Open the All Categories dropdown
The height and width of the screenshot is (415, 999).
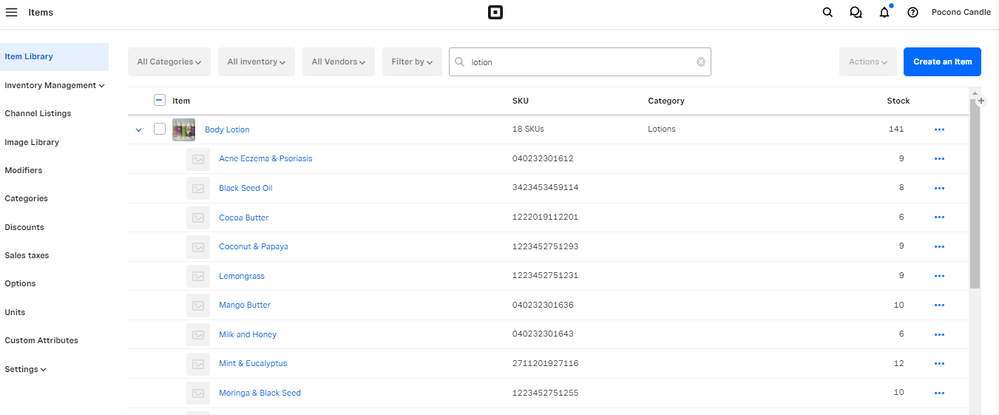pyautogui.click(x=169, y=62)
